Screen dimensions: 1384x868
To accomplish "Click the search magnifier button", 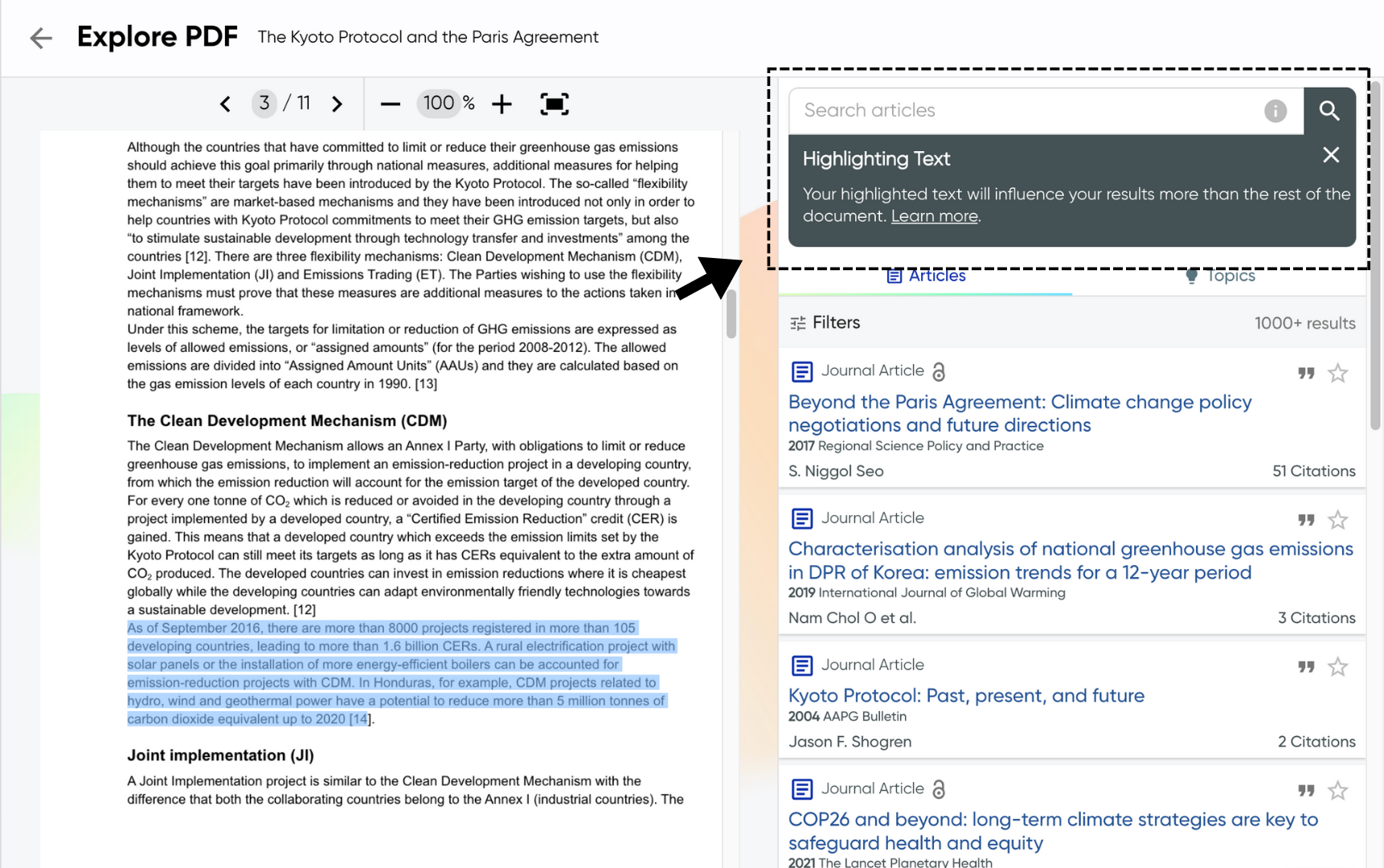I will coord(1329,111).
